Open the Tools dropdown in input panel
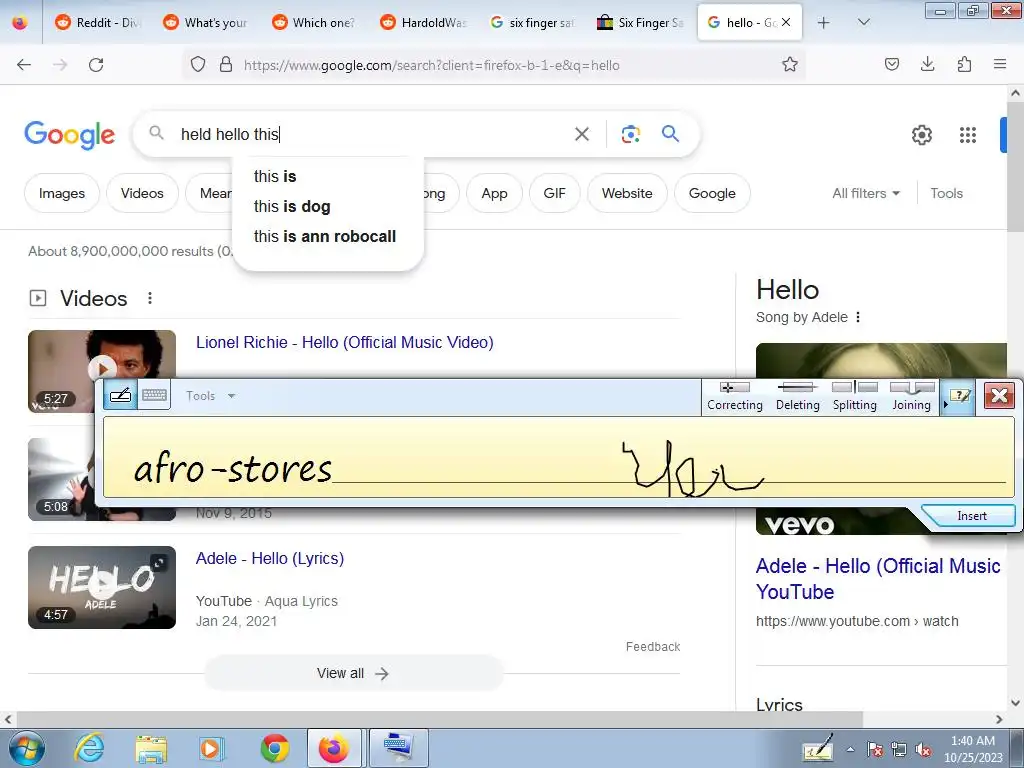This screenshot has height=768, width=1024. [210, 396]
